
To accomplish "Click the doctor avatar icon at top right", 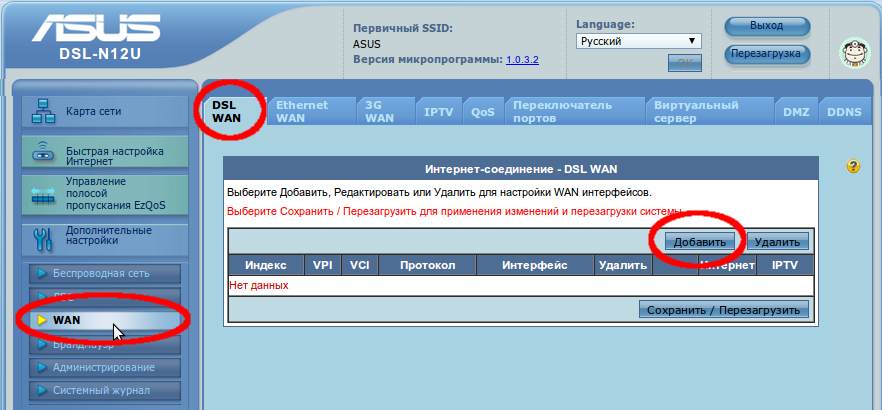I will tap(854, 53).
